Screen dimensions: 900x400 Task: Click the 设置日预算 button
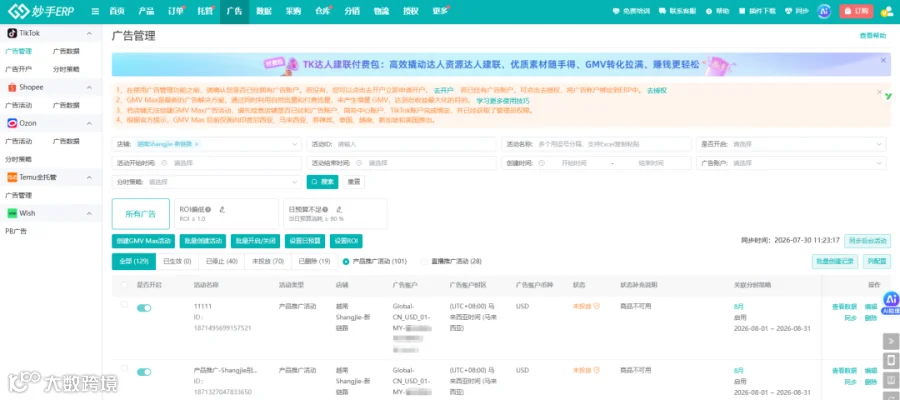pos(305,241)
